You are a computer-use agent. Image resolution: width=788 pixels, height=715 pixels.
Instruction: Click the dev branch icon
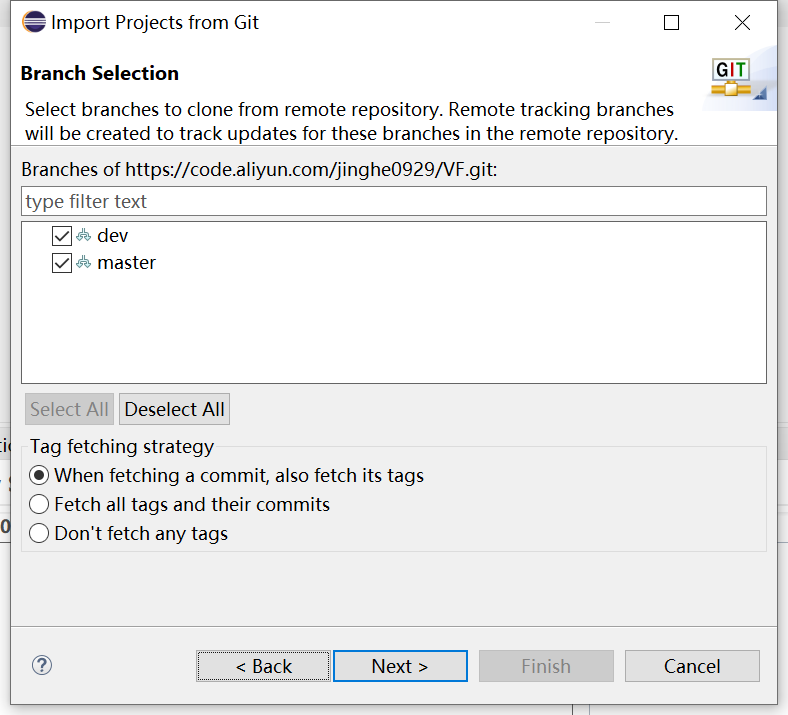[84, 236]
